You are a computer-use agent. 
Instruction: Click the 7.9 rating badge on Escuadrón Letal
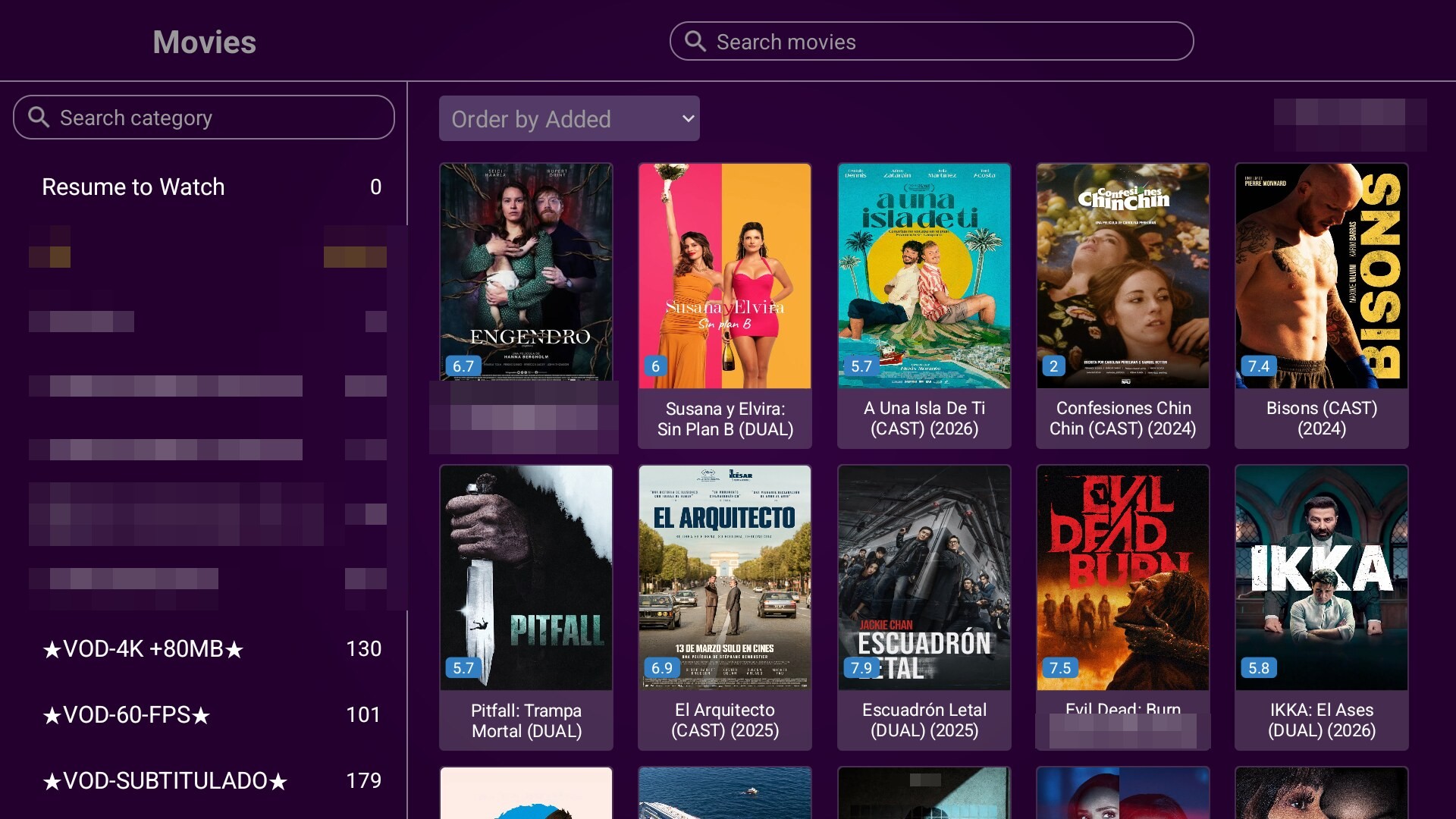coord(861,667)
